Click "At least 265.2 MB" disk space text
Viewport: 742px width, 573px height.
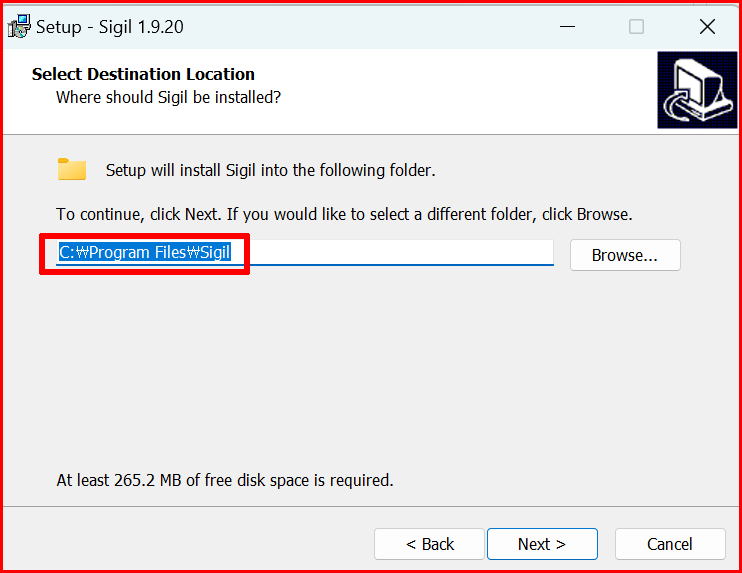pos(225,480)
